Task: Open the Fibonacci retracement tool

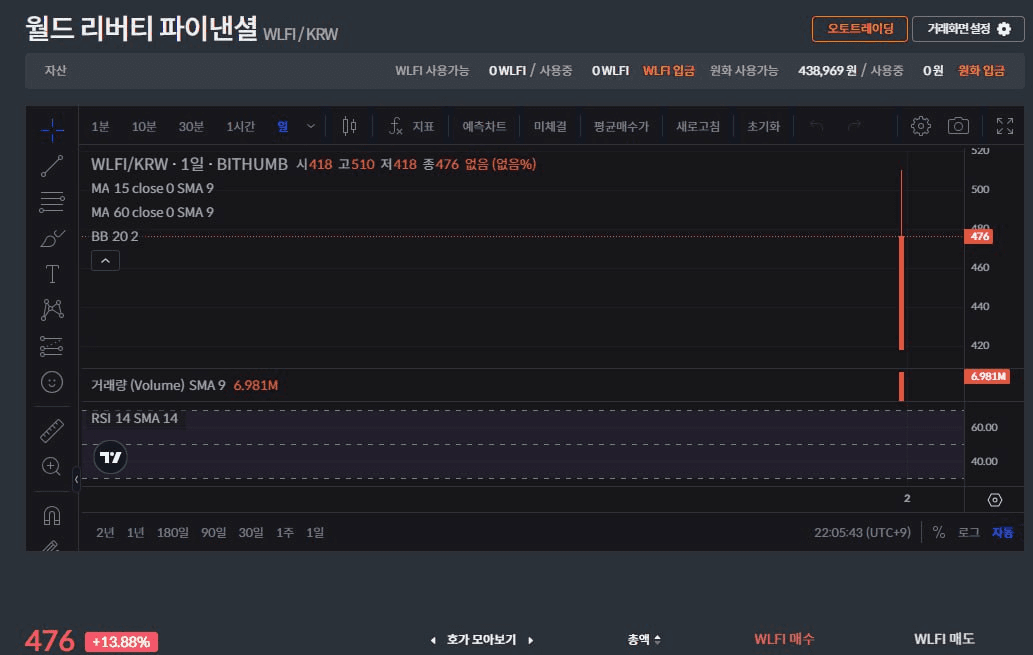Action: (52, 202)
